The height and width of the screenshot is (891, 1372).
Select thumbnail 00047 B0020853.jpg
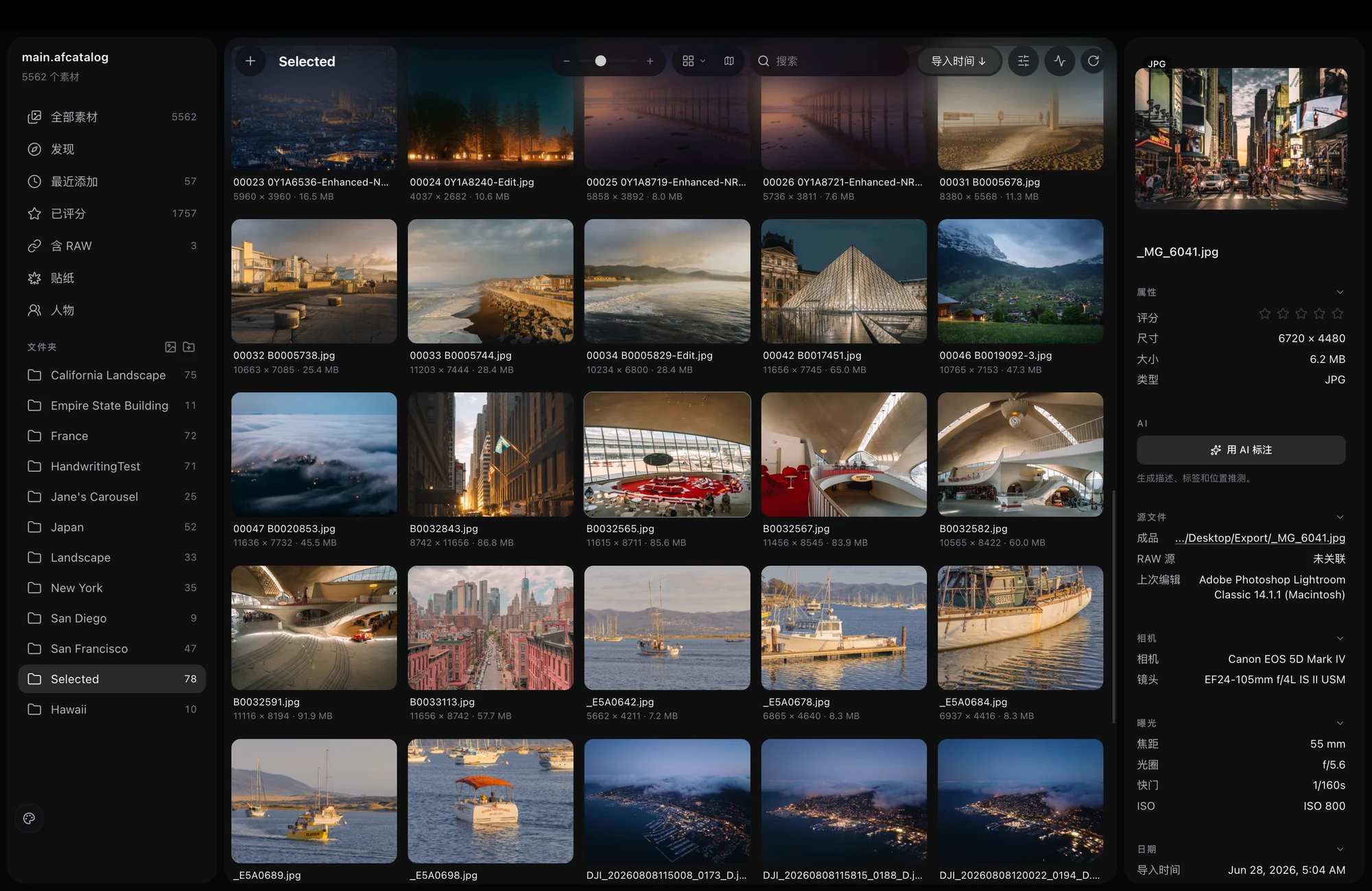[314, 454]
